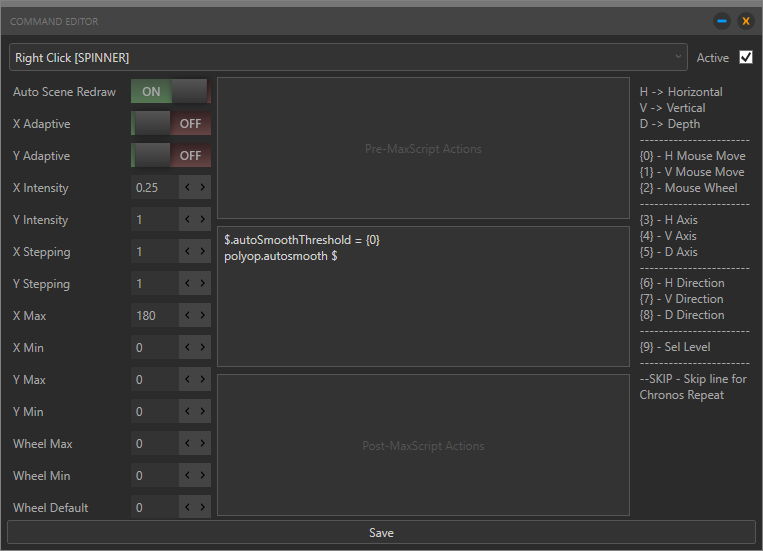The image size is (763, 551).
Task: Increase Y Intensity with right arrow
Action: click(203, 220)
